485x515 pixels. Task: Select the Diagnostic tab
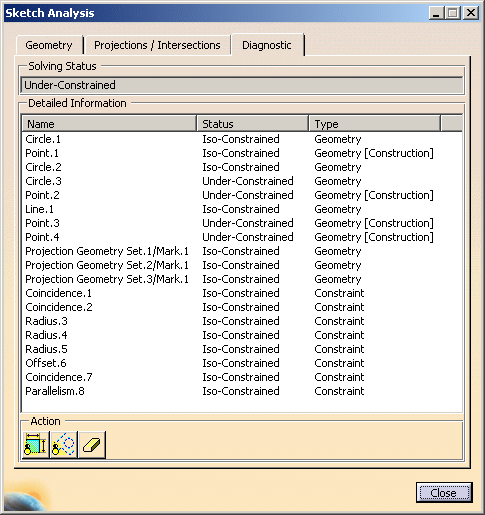267,45
